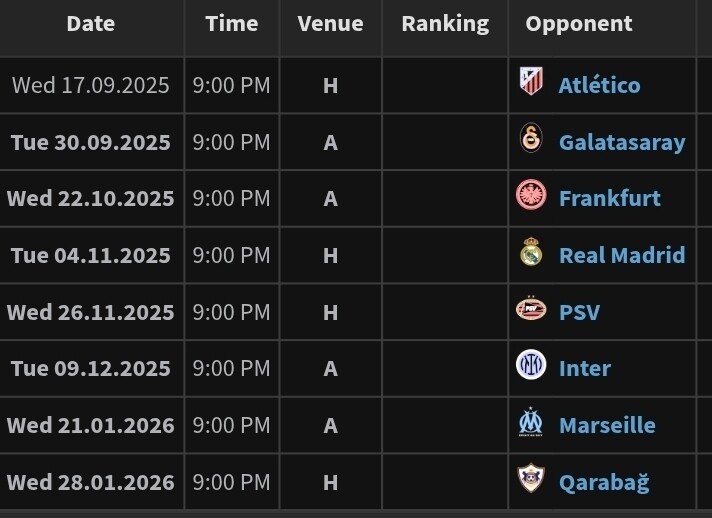Screen dimensions: 712x518
Task: Click the Venue column header
Action: pyautogui.click(x=330, y=24)
